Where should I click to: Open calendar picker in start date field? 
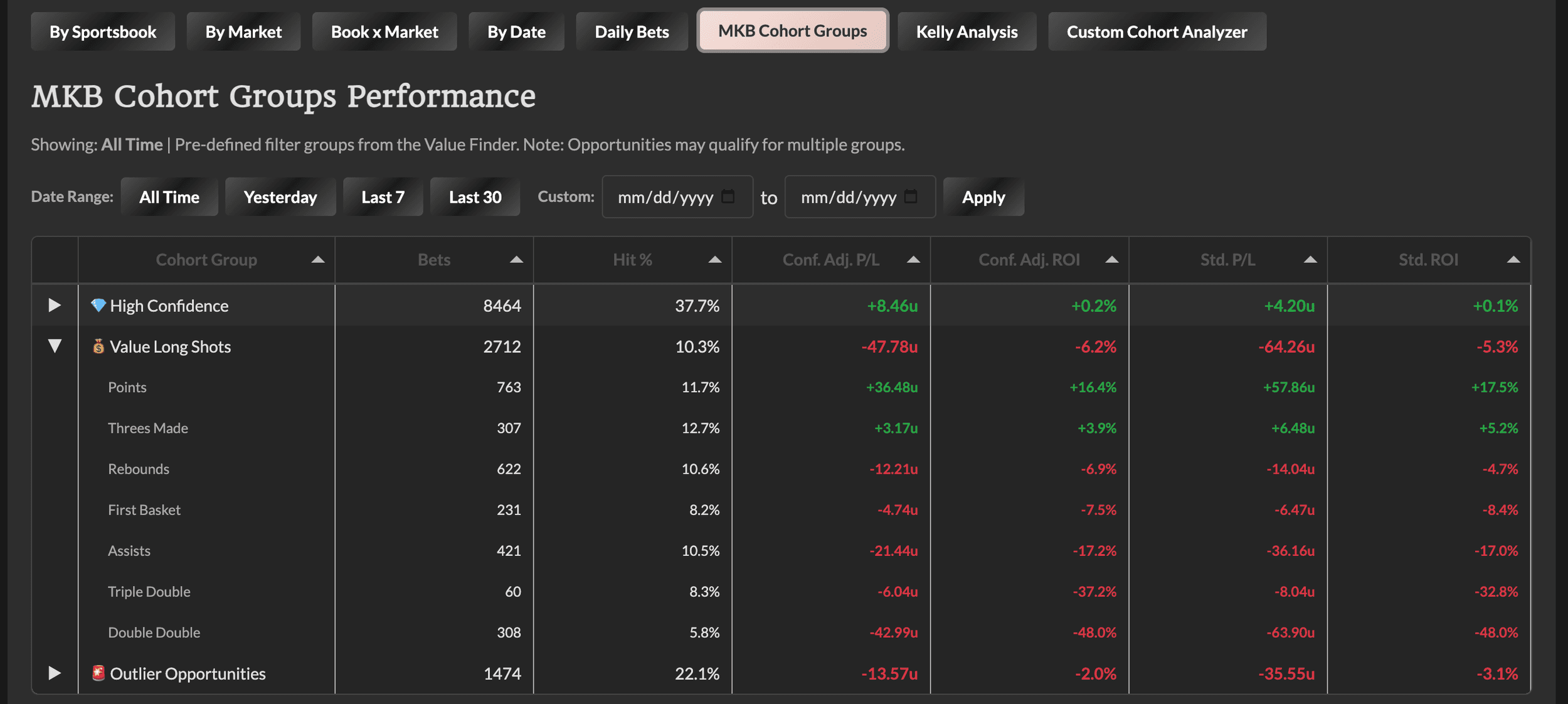(728, 196)
